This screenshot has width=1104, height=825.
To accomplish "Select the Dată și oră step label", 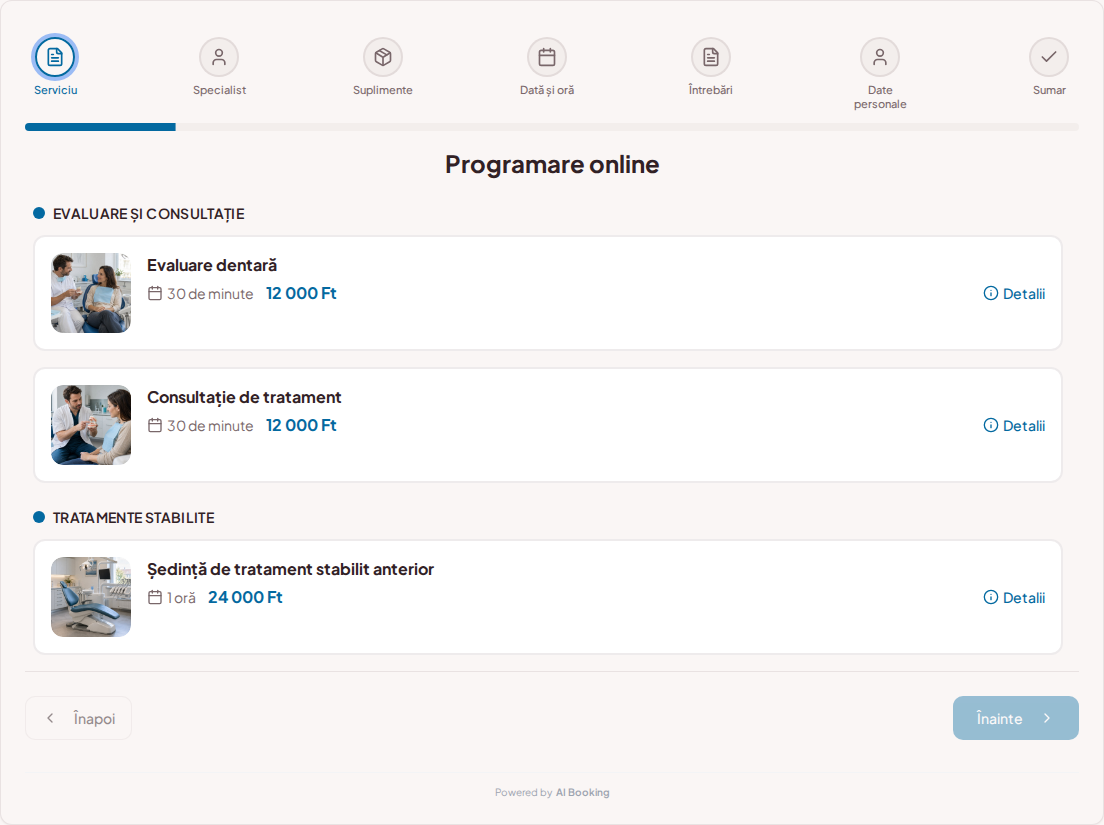I will tap(547, 90).
